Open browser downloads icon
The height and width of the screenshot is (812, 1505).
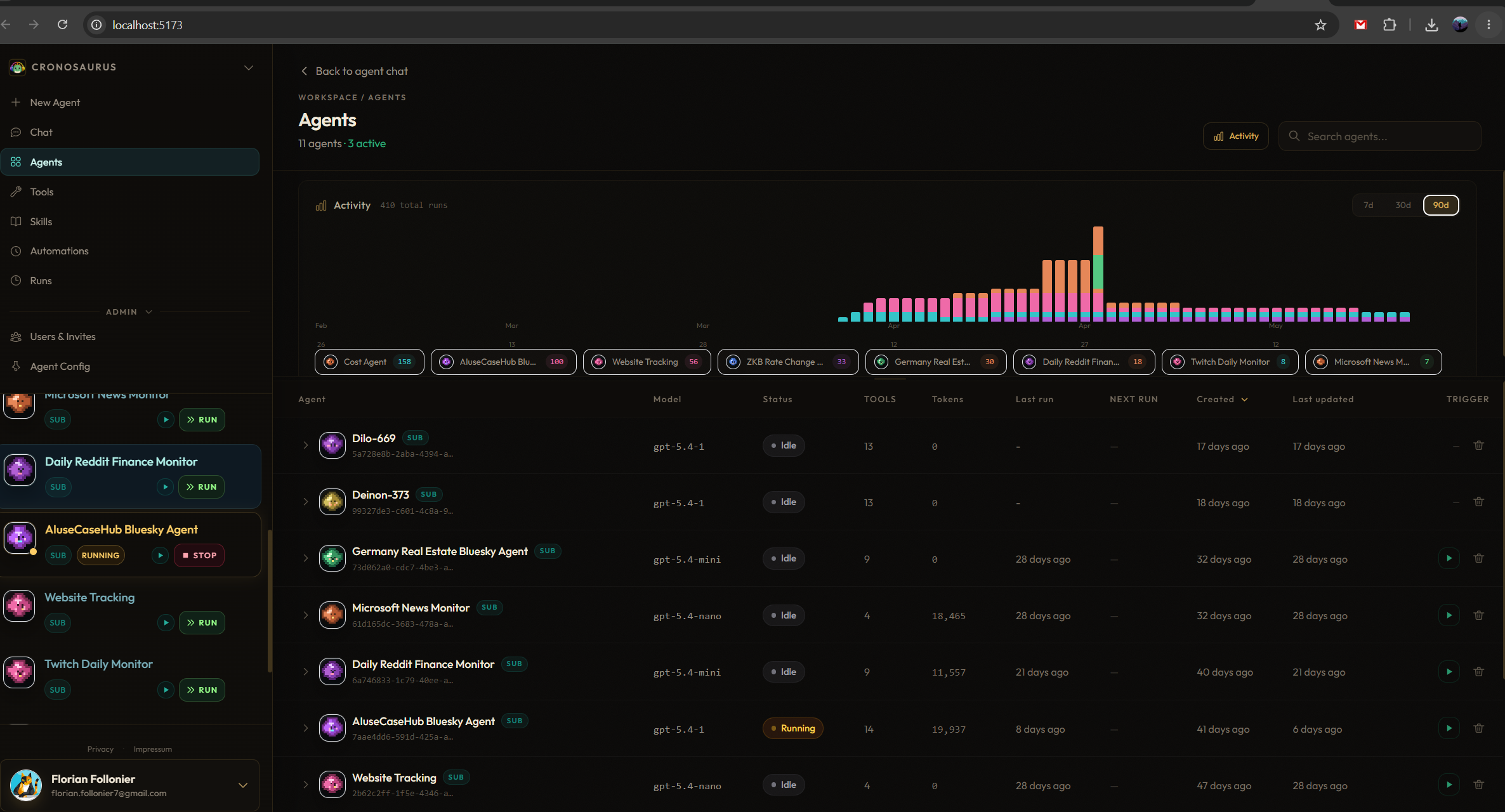pos(1431,25)
